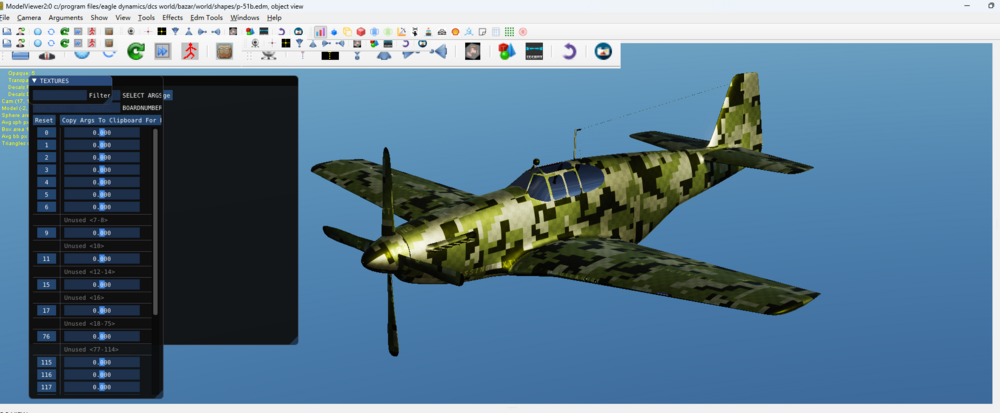
Task: Click the Reset button
Action: point(45,120)
